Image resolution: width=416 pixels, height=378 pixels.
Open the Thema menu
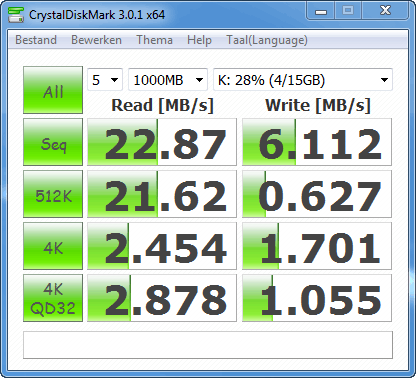coord(155,40)
